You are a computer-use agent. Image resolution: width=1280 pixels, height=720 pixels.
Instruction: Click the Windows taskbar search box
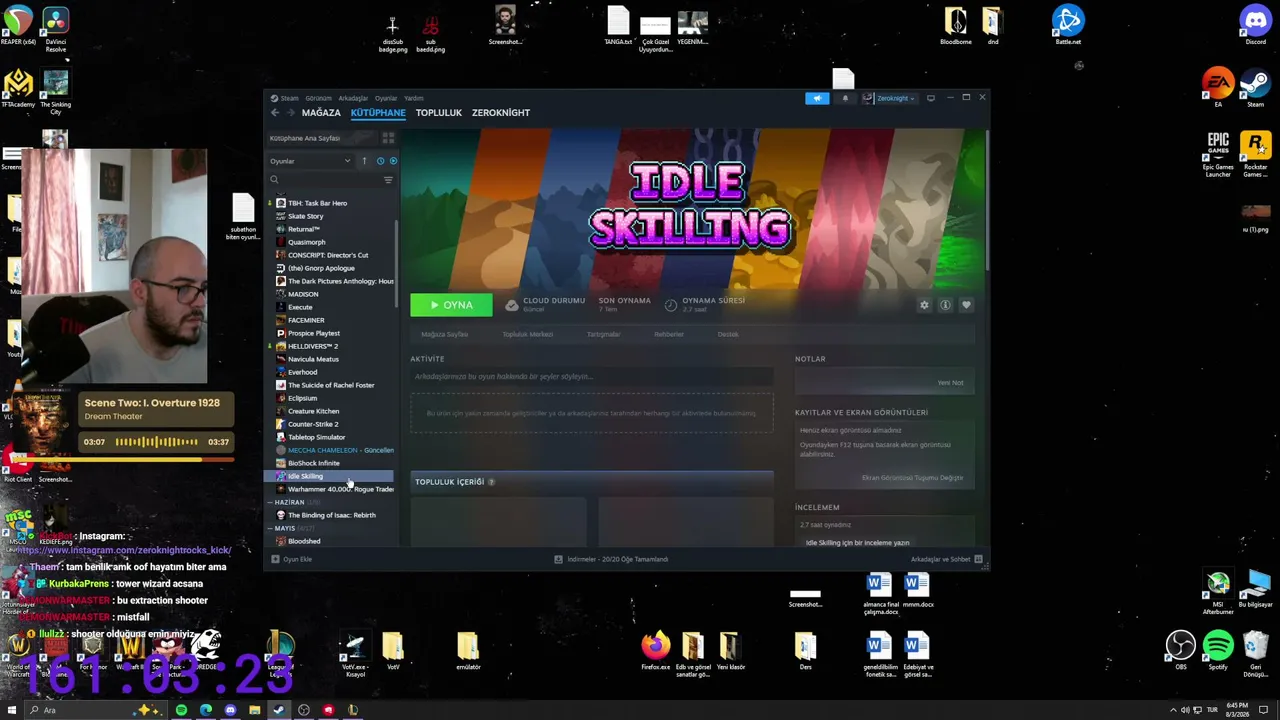[95, 710]
